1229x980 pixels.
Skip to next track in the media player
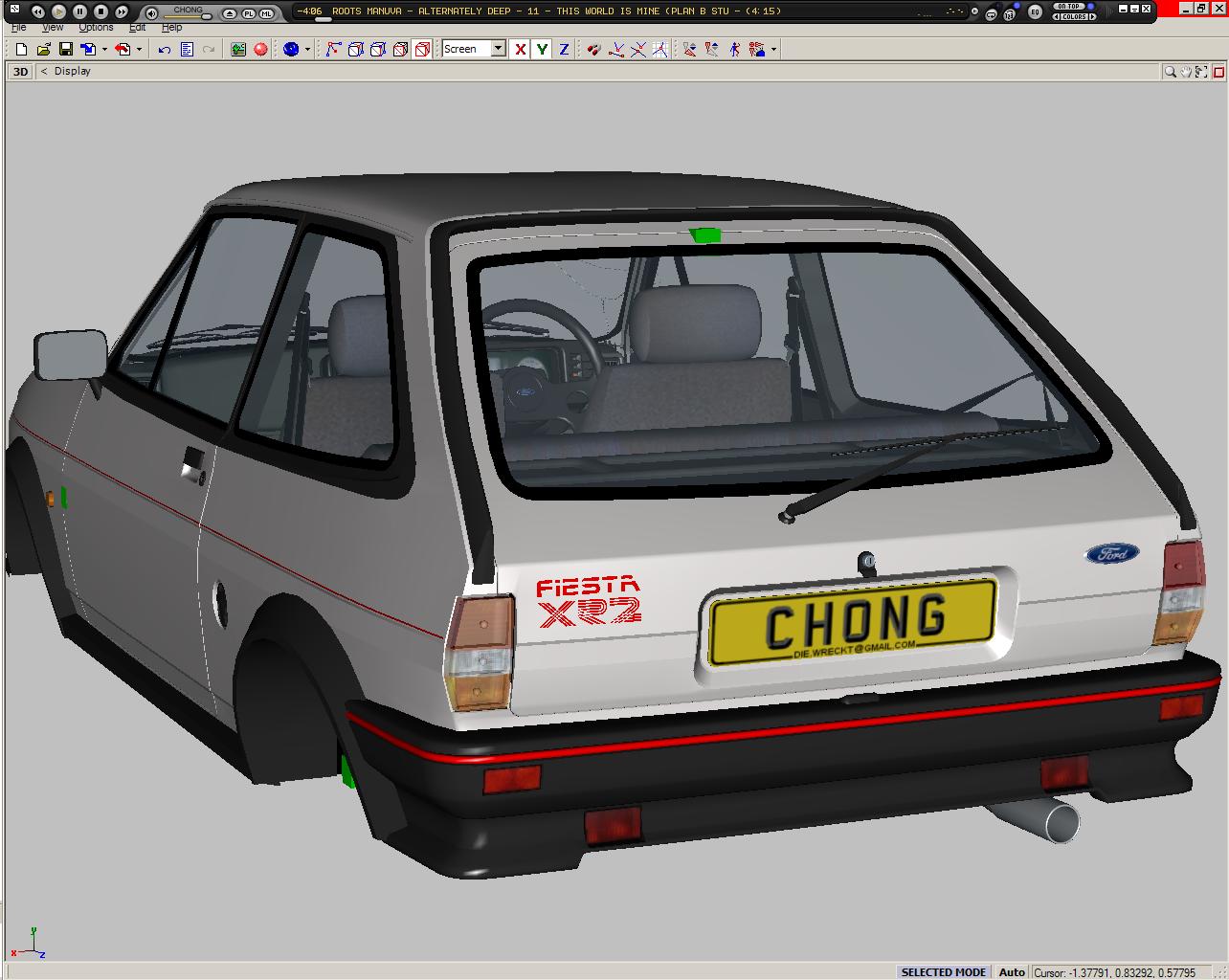[x=122, y=11]
